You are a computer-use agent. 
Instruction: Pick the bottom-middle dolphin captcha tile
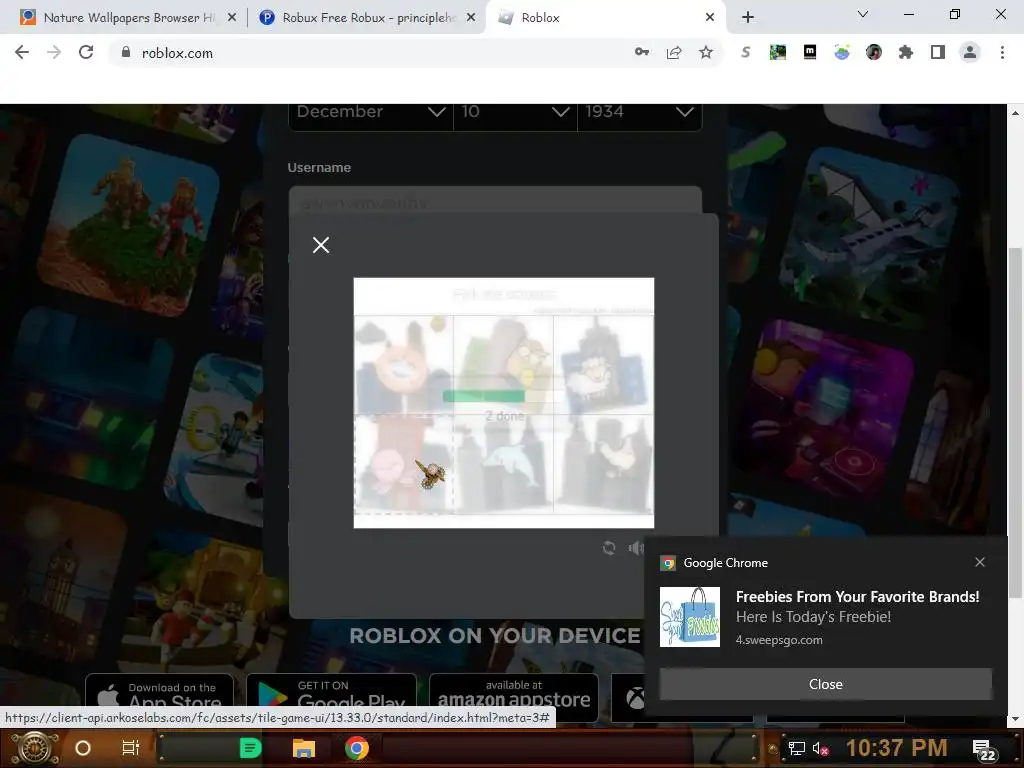click(504, 464)
